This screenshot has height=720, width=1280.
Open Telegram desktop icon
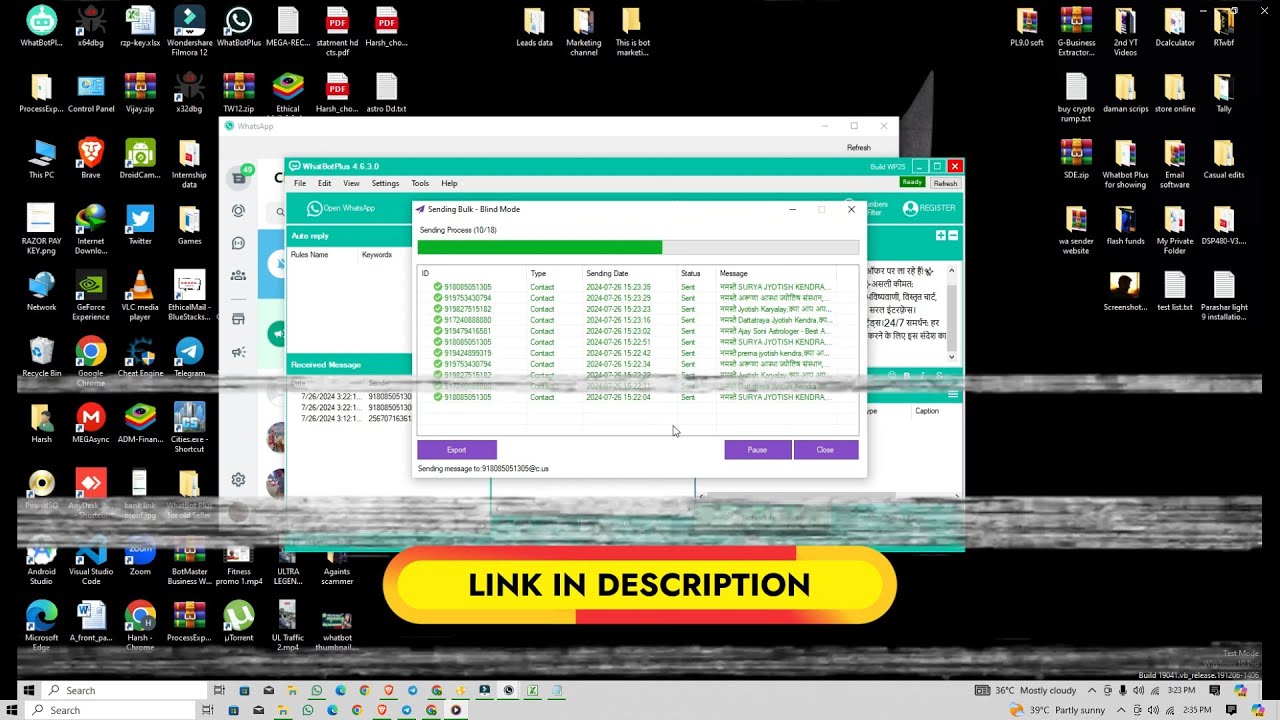tap(189, 357)
